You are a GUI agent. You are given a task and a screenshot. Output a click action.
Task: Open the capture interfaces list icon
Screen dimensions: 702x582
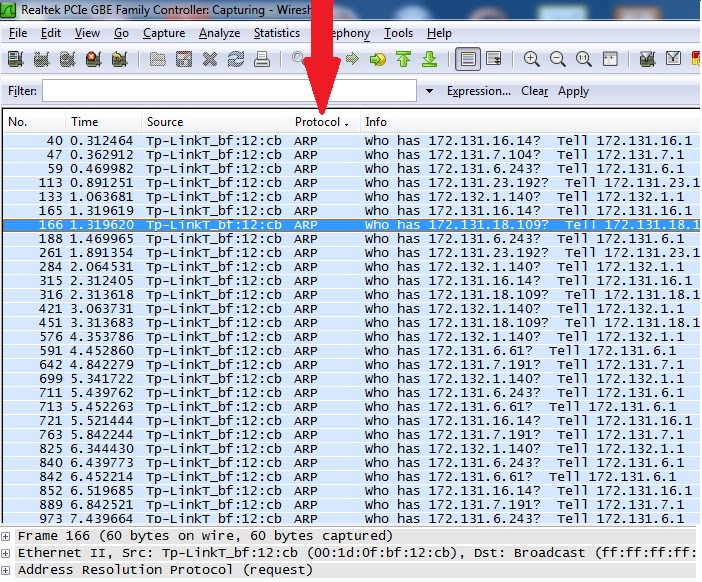click(x=16, y=59)
